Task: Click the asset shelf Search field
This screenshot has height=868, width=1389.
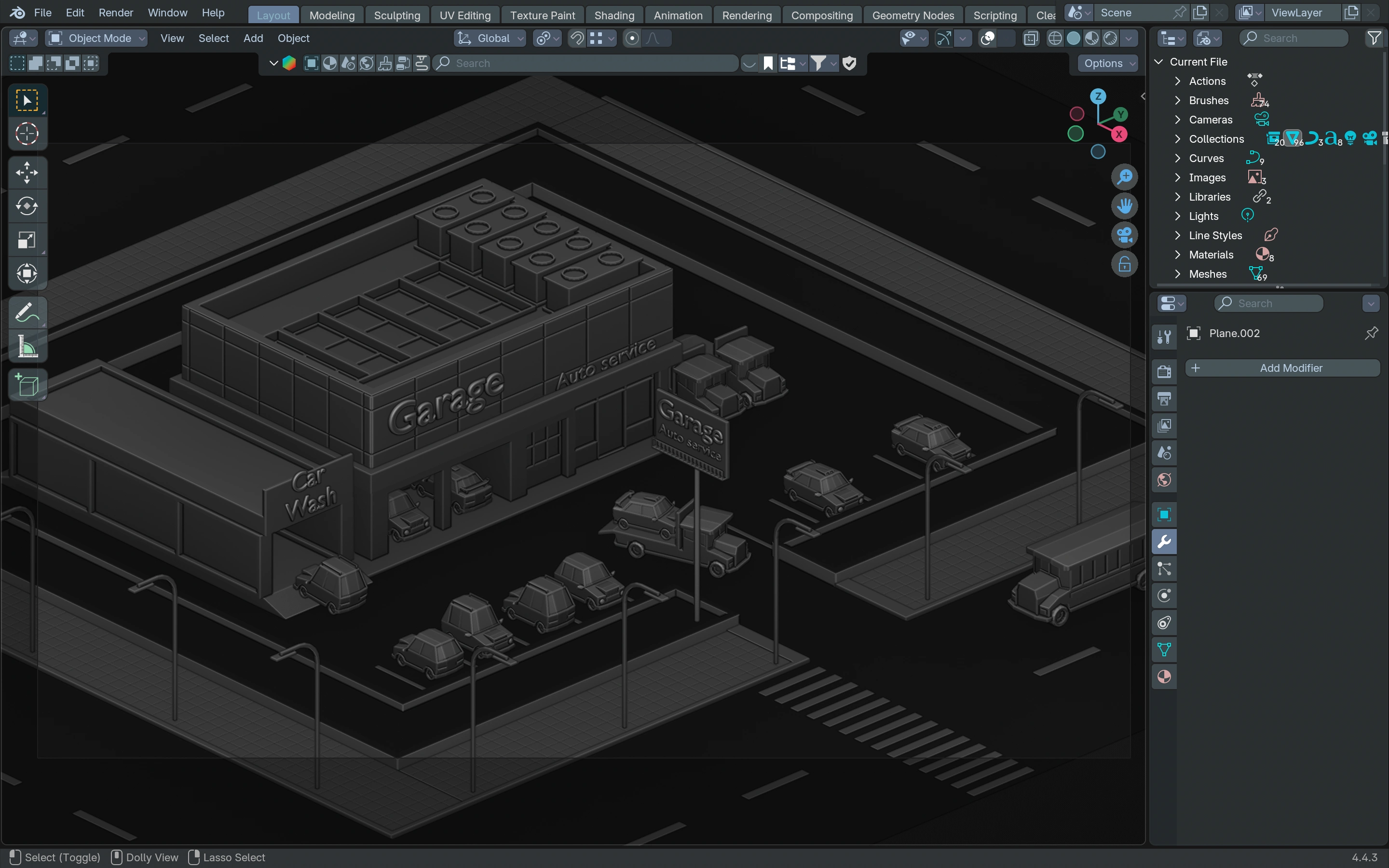Action: [x=586, y=63]
